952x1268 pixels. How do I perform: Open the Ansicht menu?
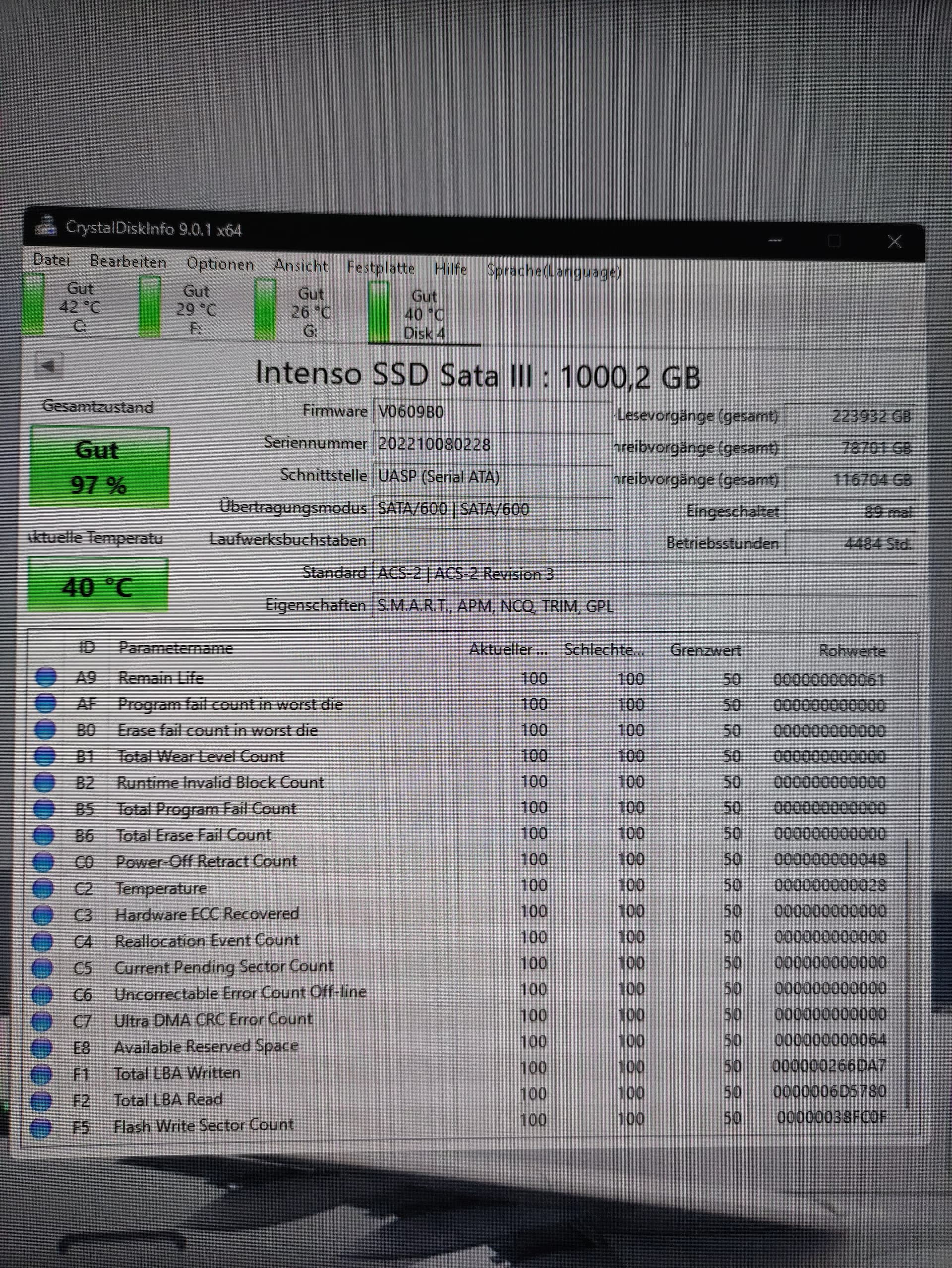(301, 266)
